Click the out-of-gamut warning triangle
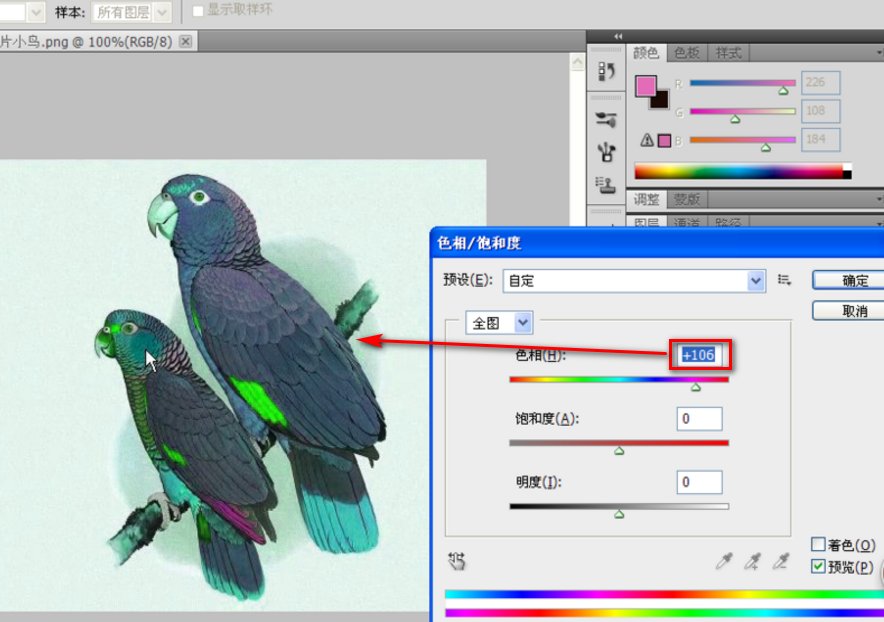Image resolution: width=884 pixels, height=622 pixels. (x=646, y=140)
